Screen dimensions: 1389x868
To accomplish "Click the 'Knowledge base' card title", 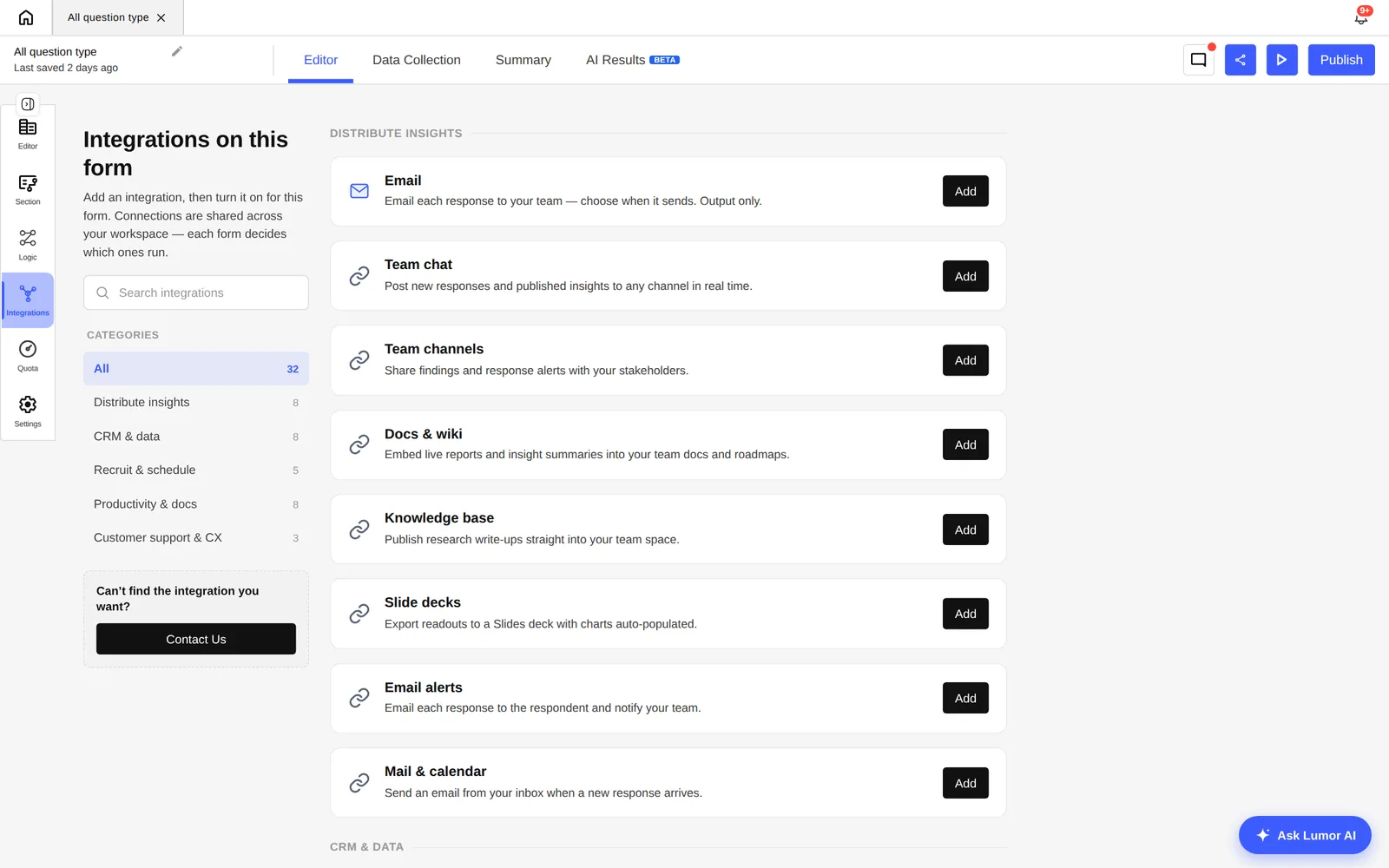I will [x=439, y=518].
